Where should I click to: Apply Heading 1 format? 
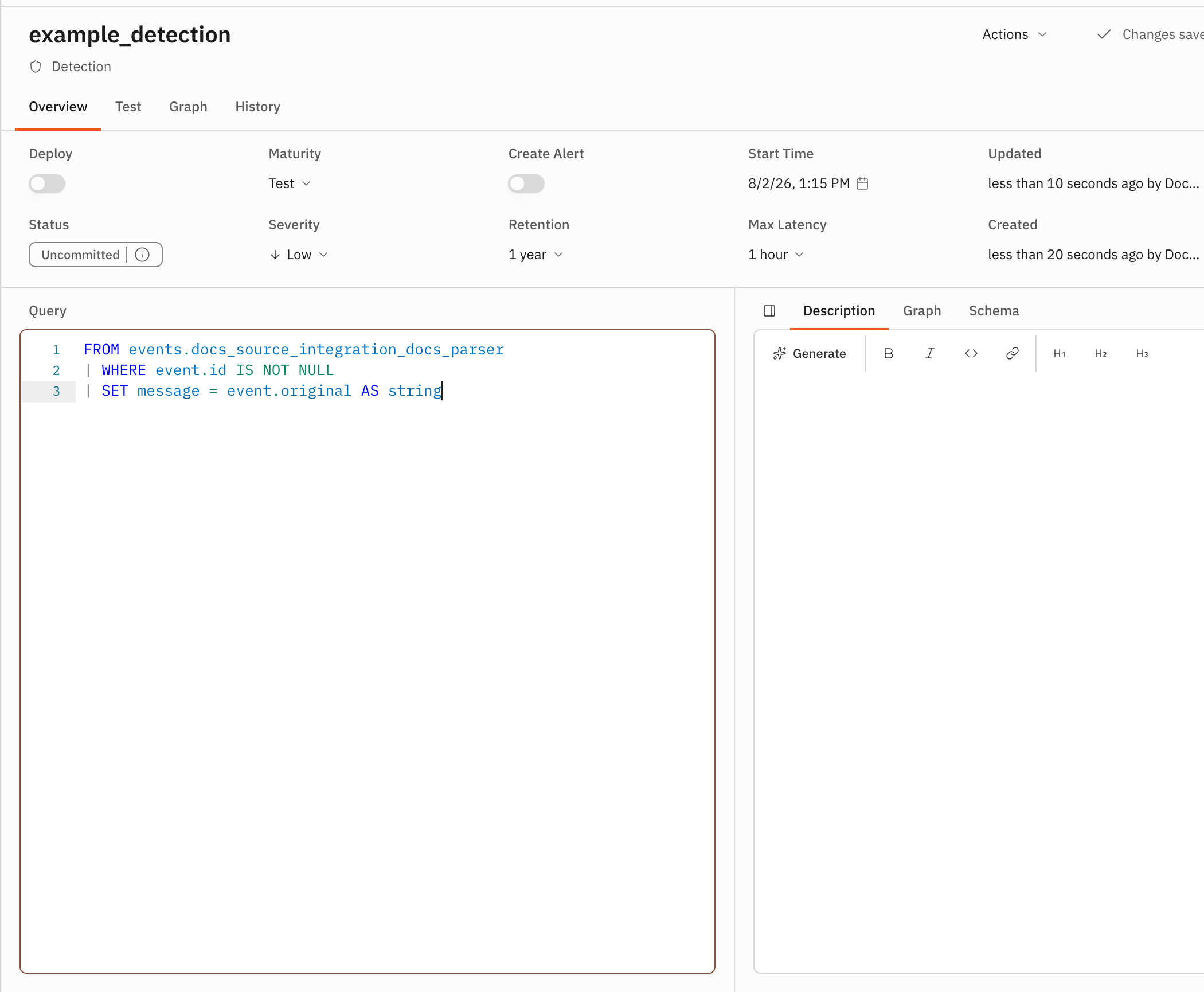1060,353
